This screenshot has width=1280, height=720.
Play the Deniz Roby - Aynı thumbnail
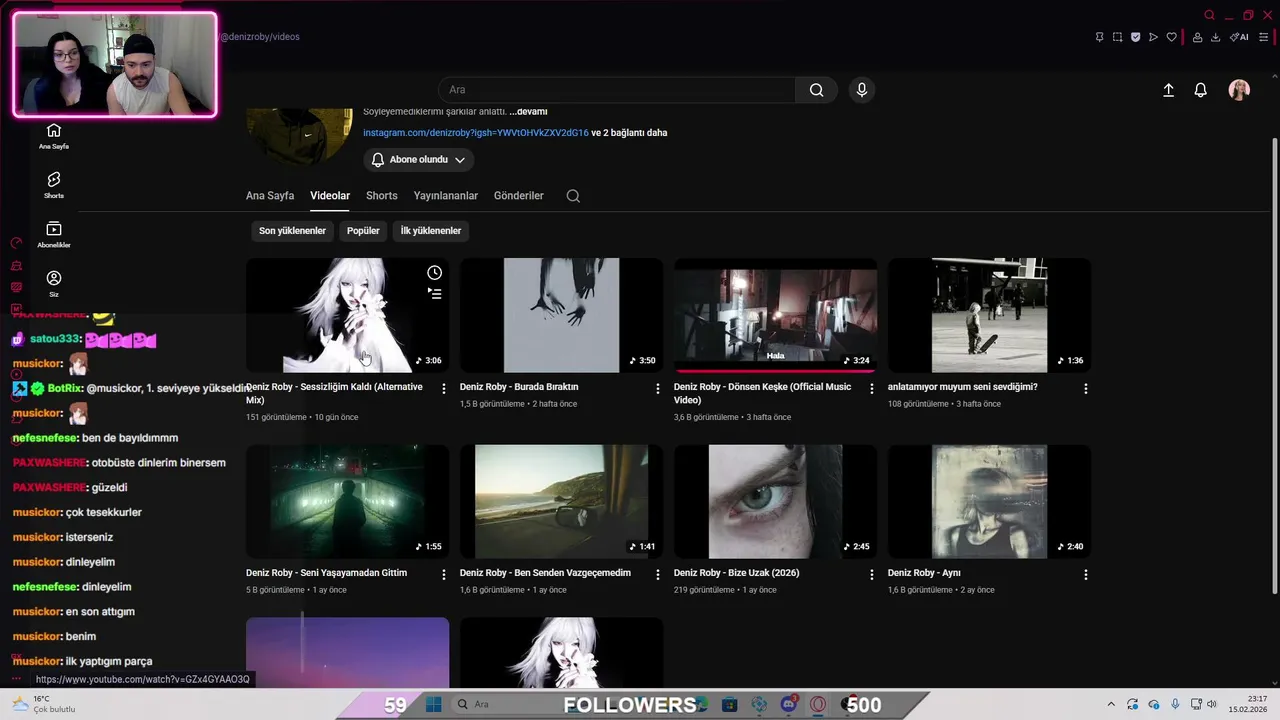point(990,501)
